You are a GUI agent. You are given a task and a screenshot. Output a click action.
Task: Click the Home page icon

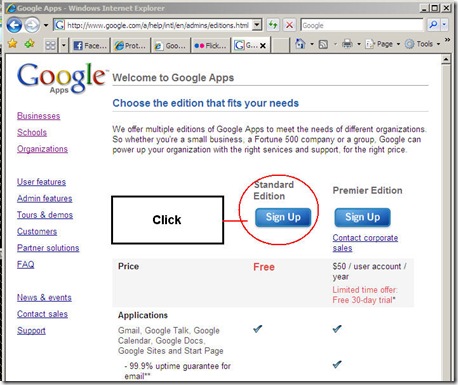[301, 44]
